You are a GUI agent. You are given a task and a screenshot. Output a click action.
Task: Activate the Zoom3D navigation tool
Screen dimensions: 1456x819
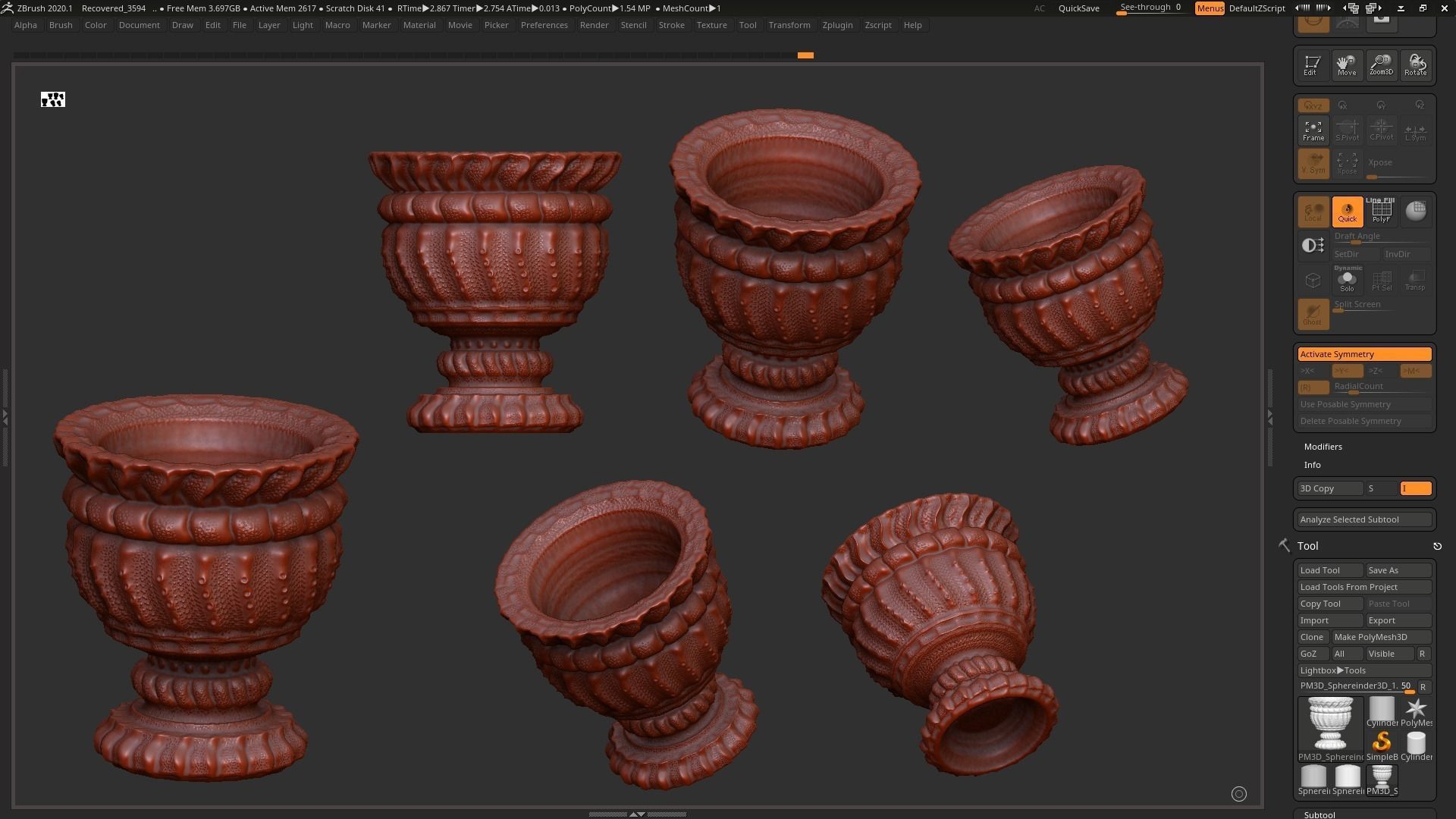1381,65
